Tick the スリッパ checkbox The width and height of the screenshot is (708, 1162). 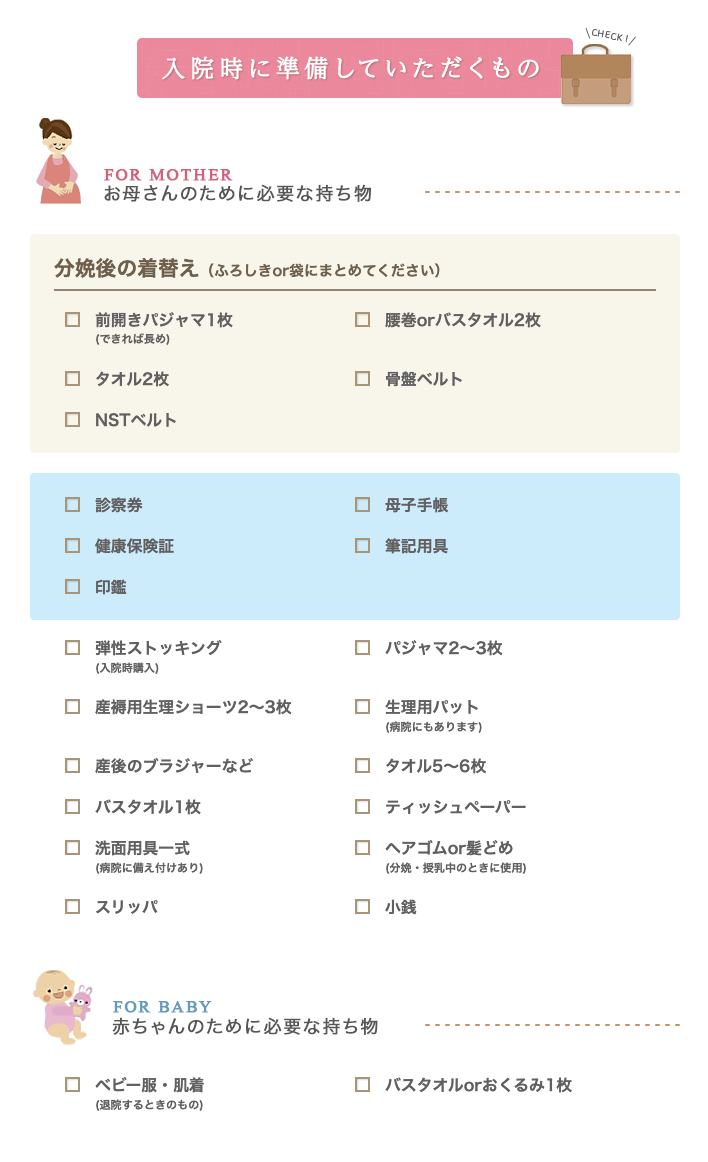tap(73, 906)
